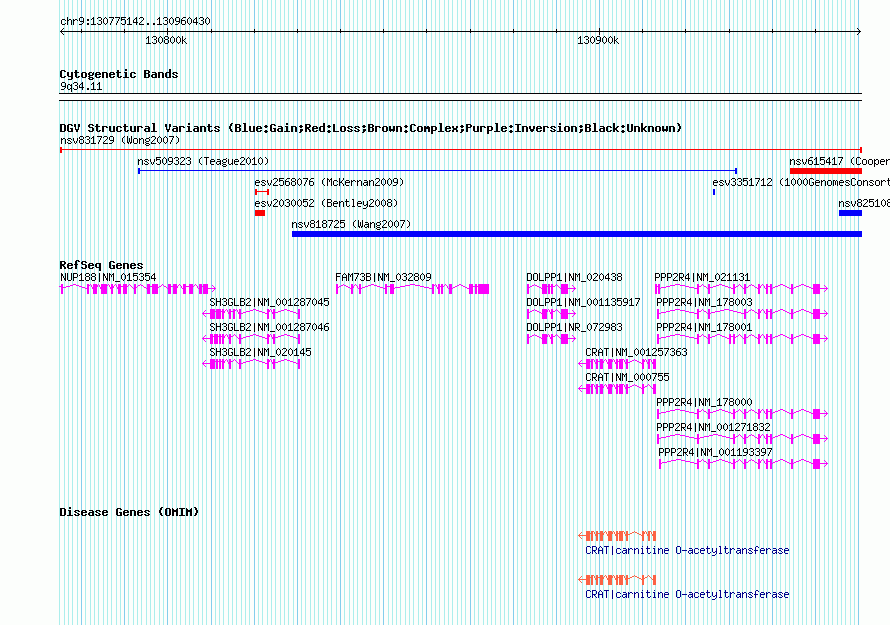Select the red nsv831729 loss variant line
The width and height of the screenshot is (890, 625).
click(461, 150)
